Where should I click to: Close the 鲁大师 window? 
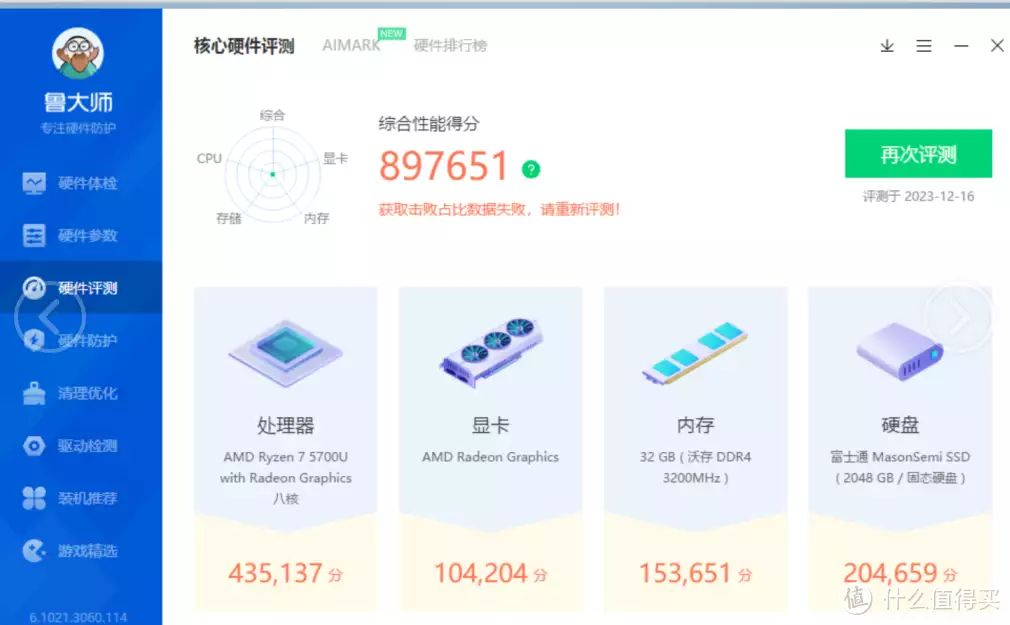pos(997,46)
